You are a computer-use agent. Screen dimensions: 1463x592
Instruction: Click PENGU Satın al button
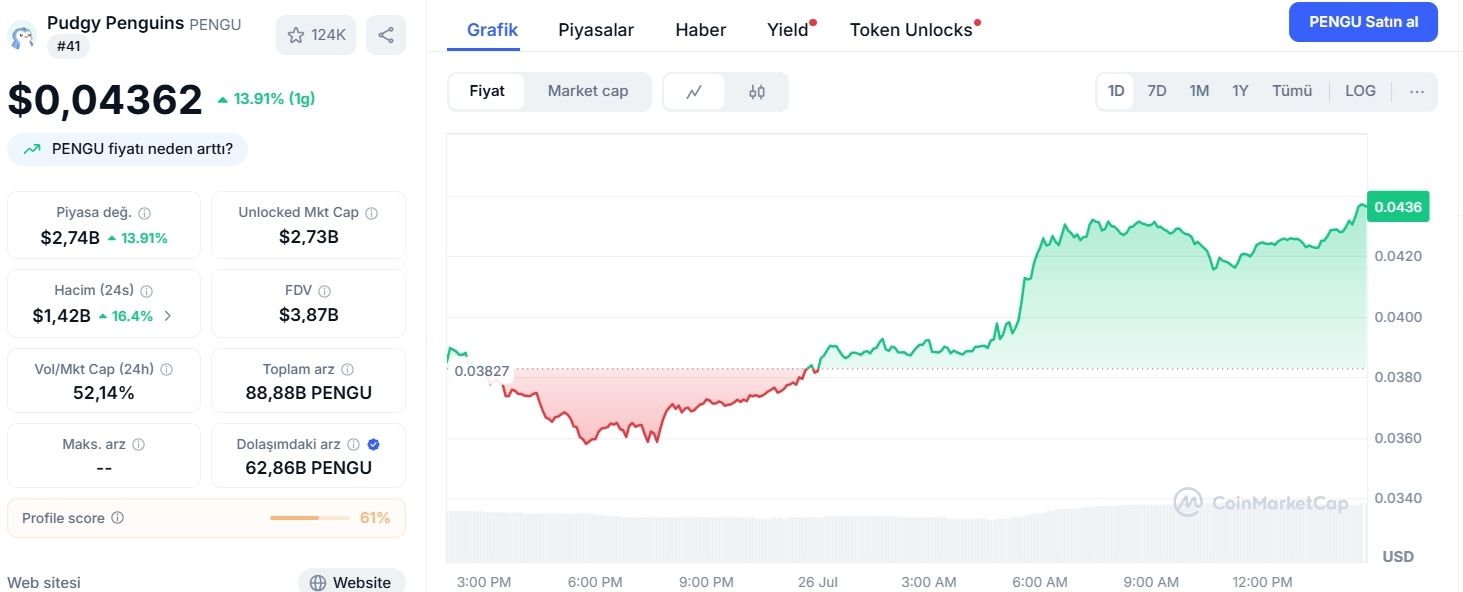1363,22
